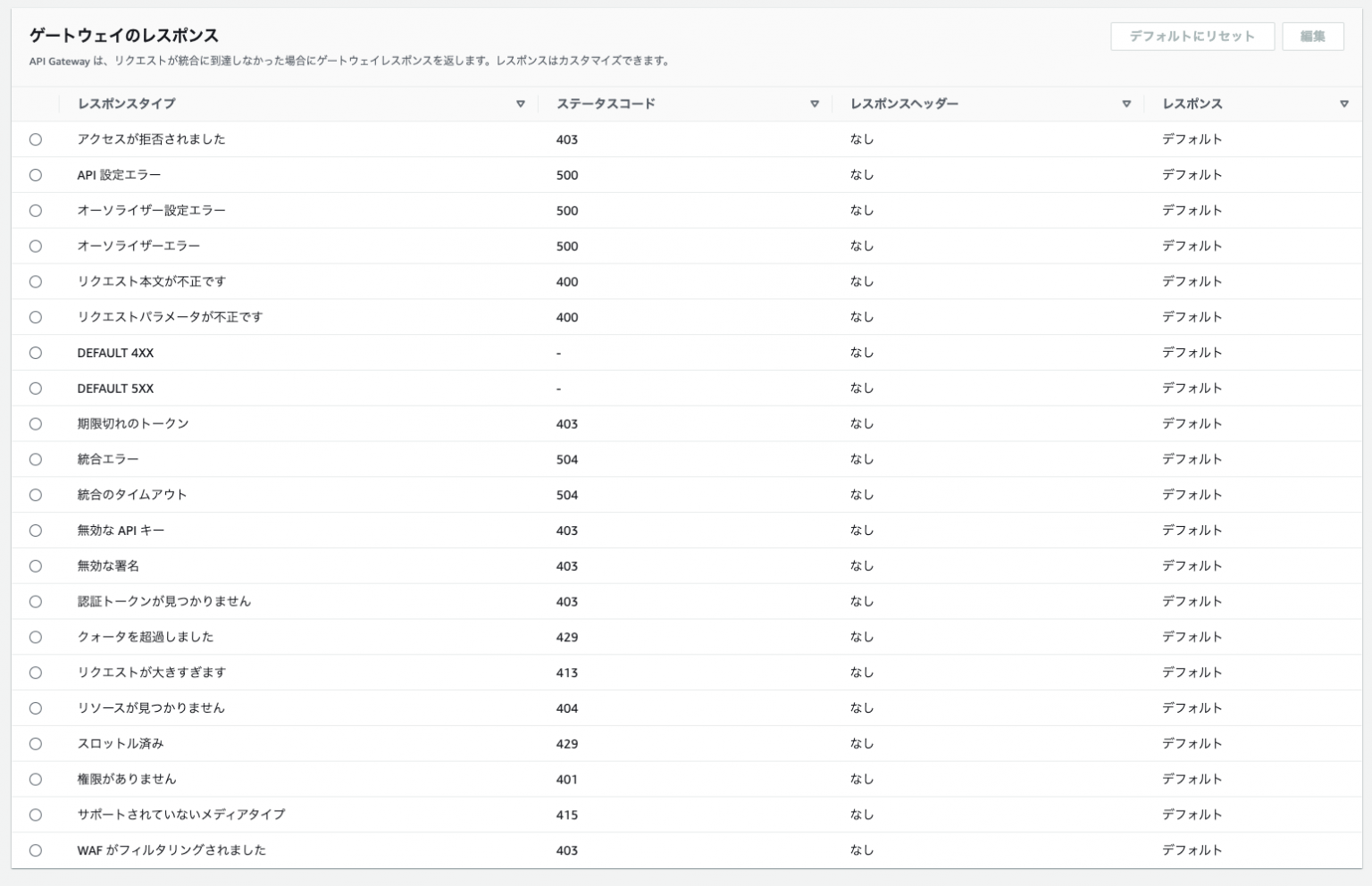This screenshot has width=1372, height=886.
Task: Click the ステータスコード column header
Action: coord(606,104)
